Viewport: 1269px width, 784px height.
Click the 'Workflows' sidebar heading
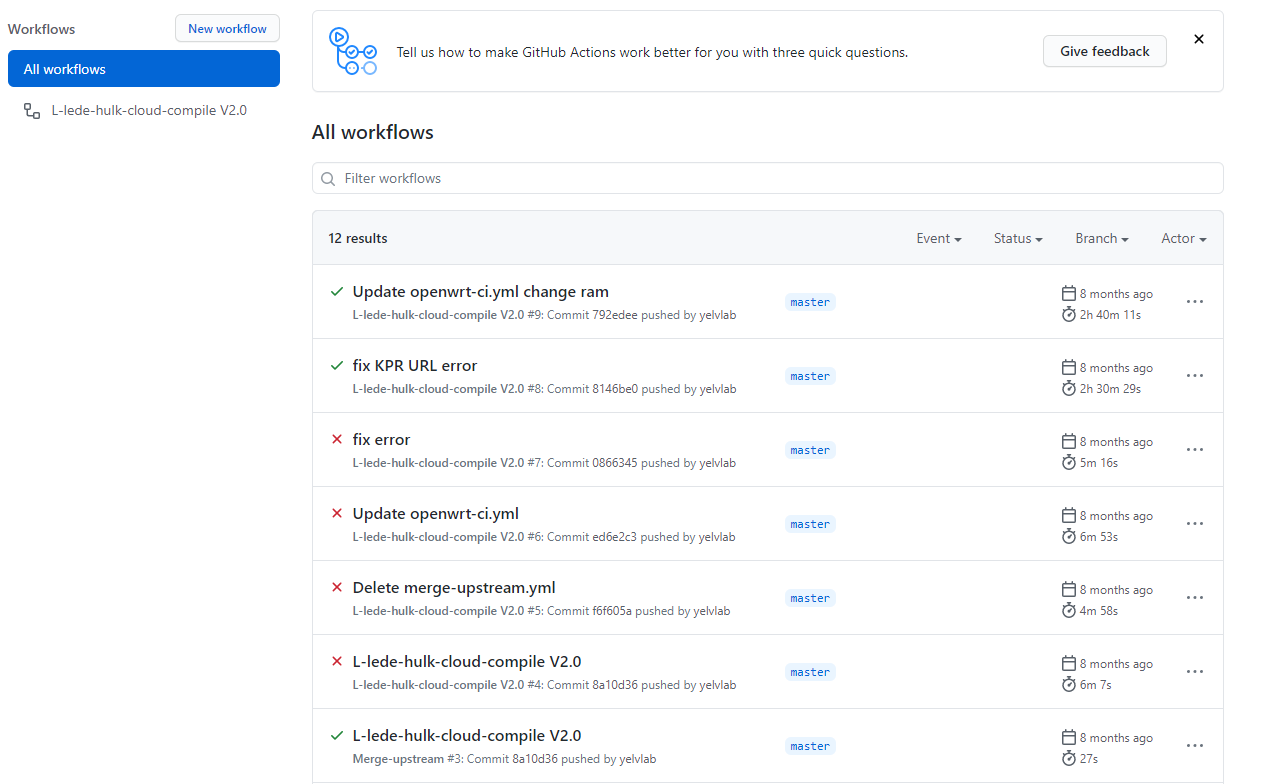pos(42,29)
